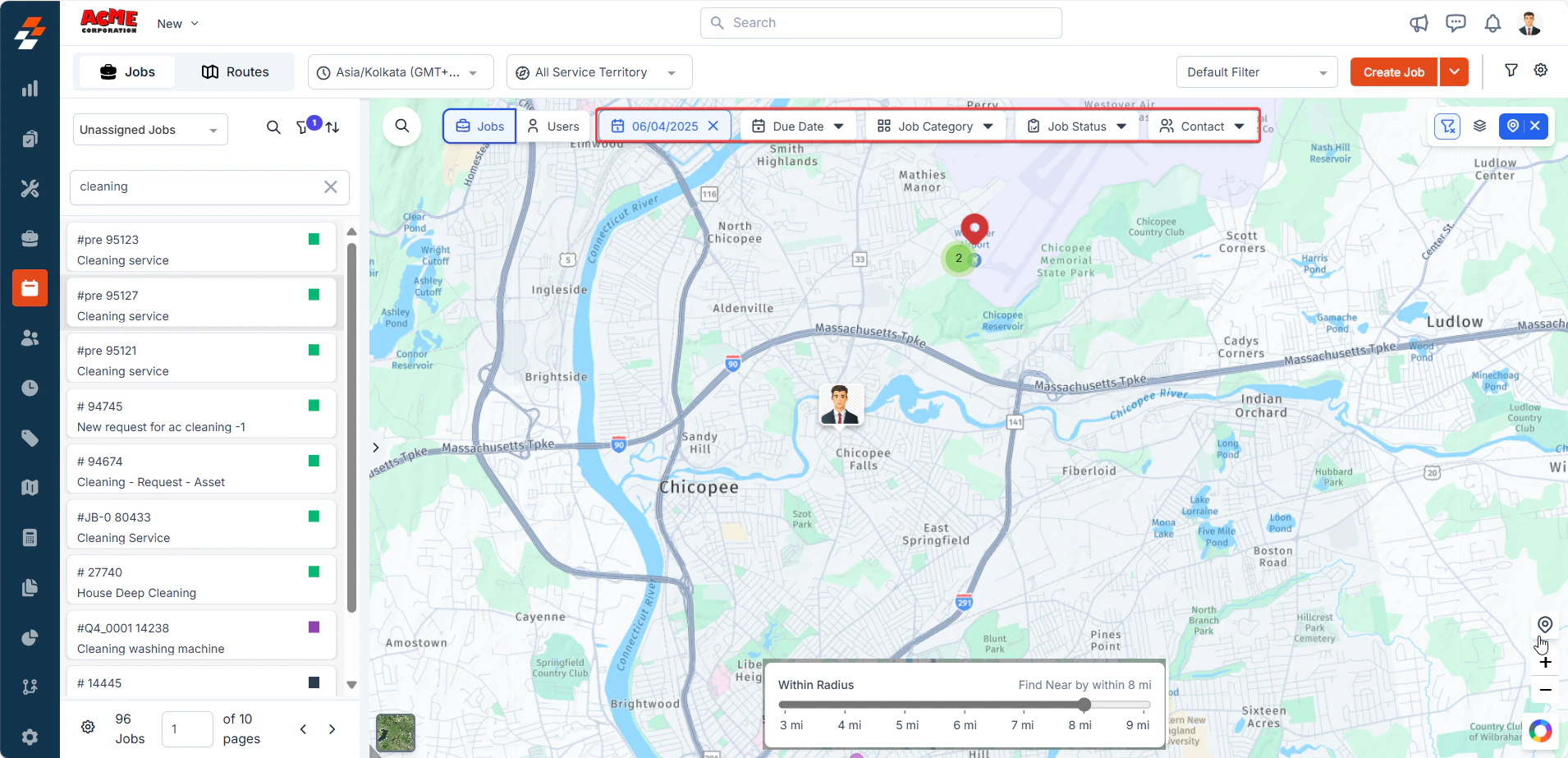
Task: Open the All Service Territory dropdown
Action: [599, 72]
